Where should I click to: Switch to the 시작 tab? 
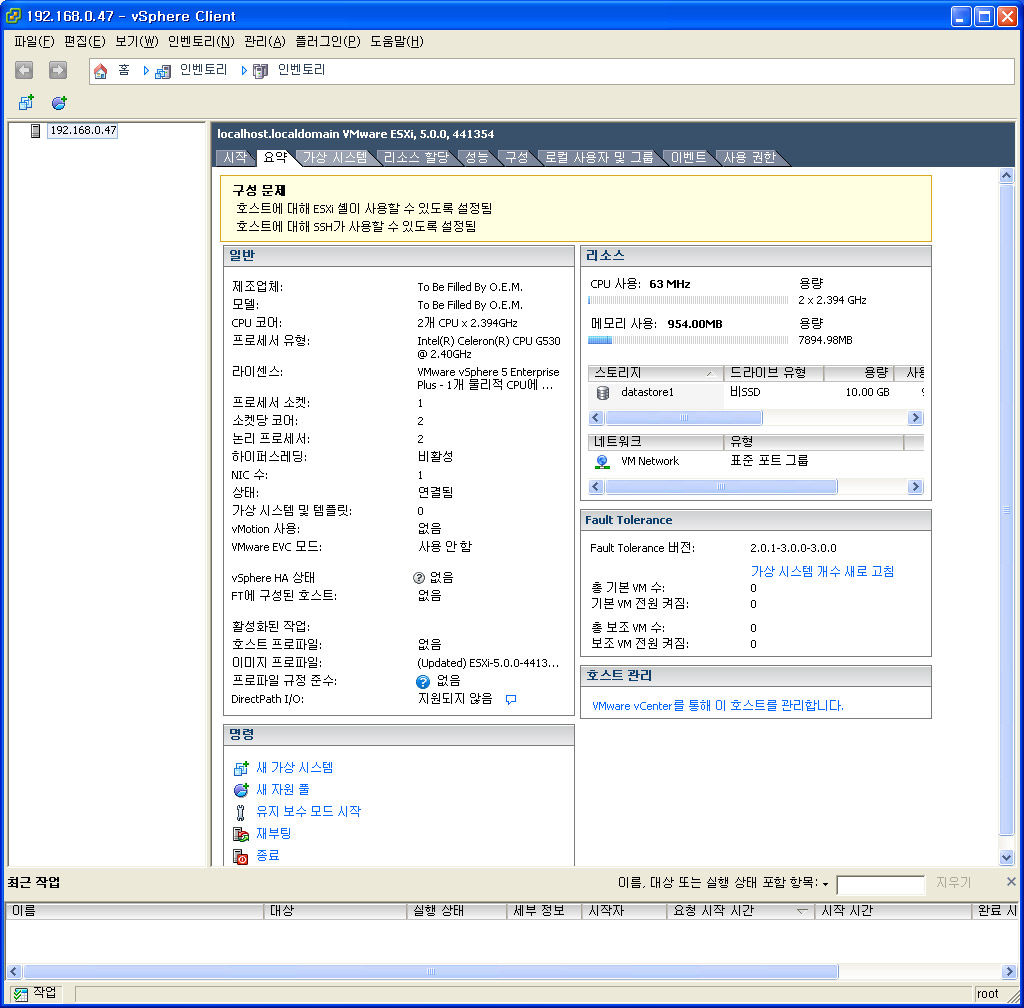[235, 157]
